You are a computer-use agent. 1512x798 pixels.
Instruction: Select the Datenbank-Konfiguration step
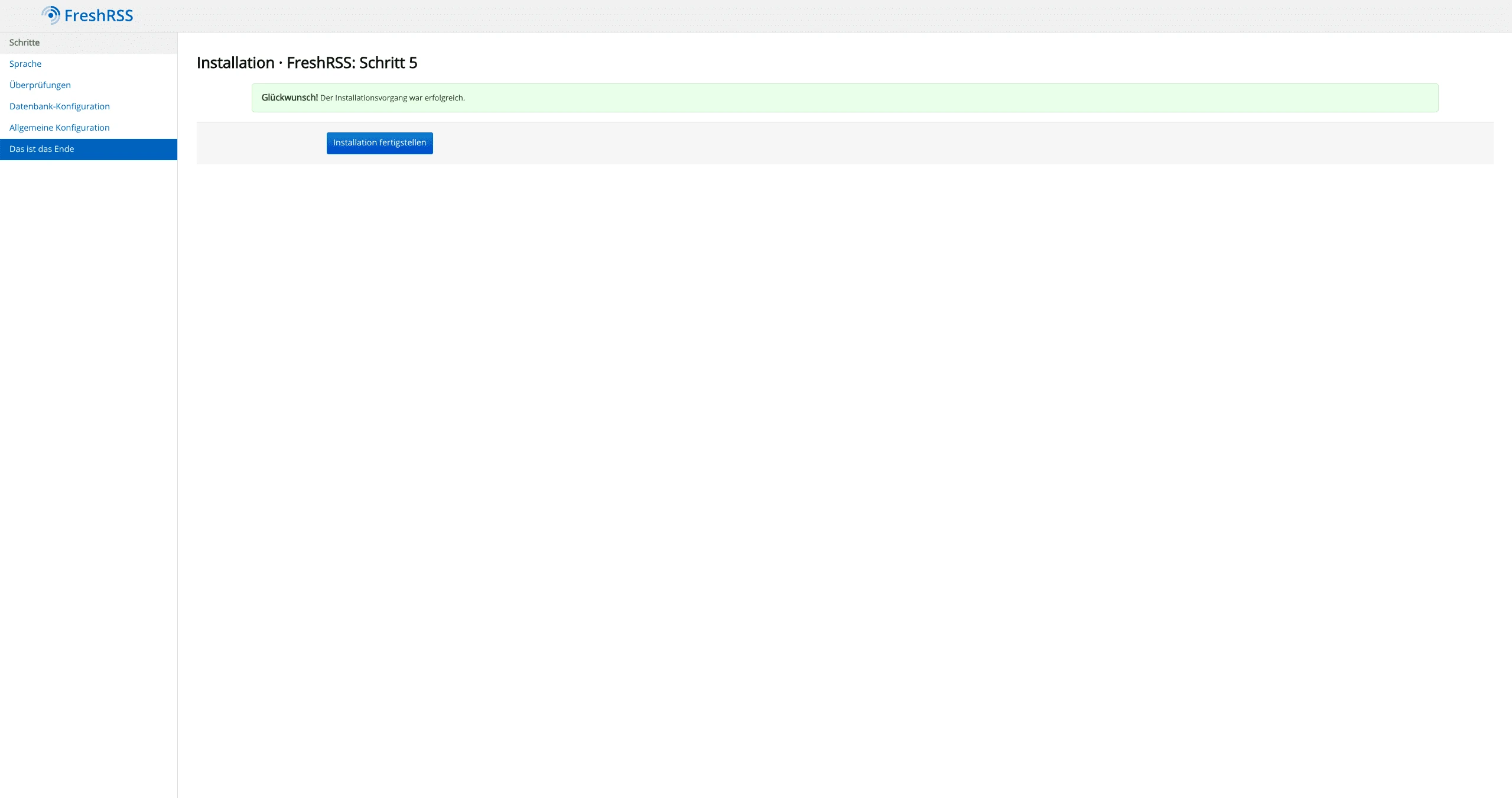coord(89,106)
